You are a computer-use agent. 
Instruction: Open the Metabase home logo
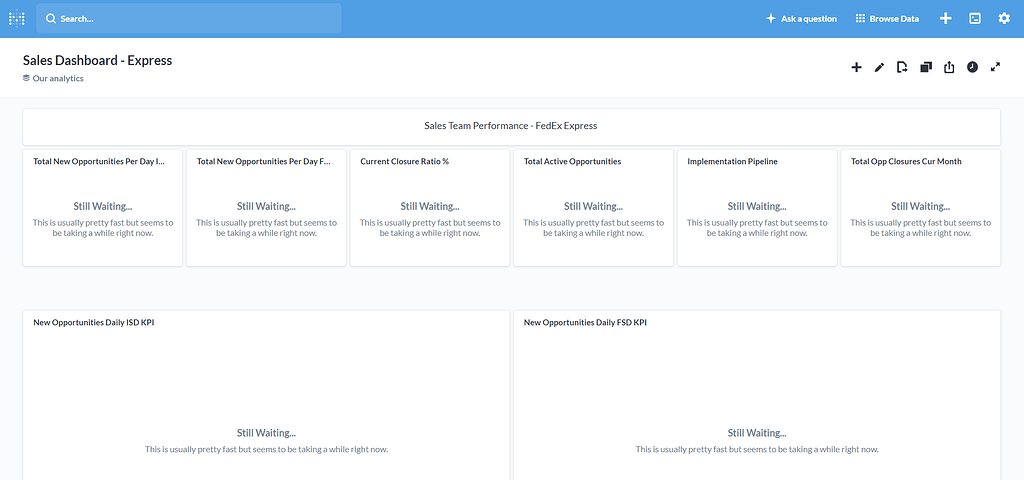[17, 19]
